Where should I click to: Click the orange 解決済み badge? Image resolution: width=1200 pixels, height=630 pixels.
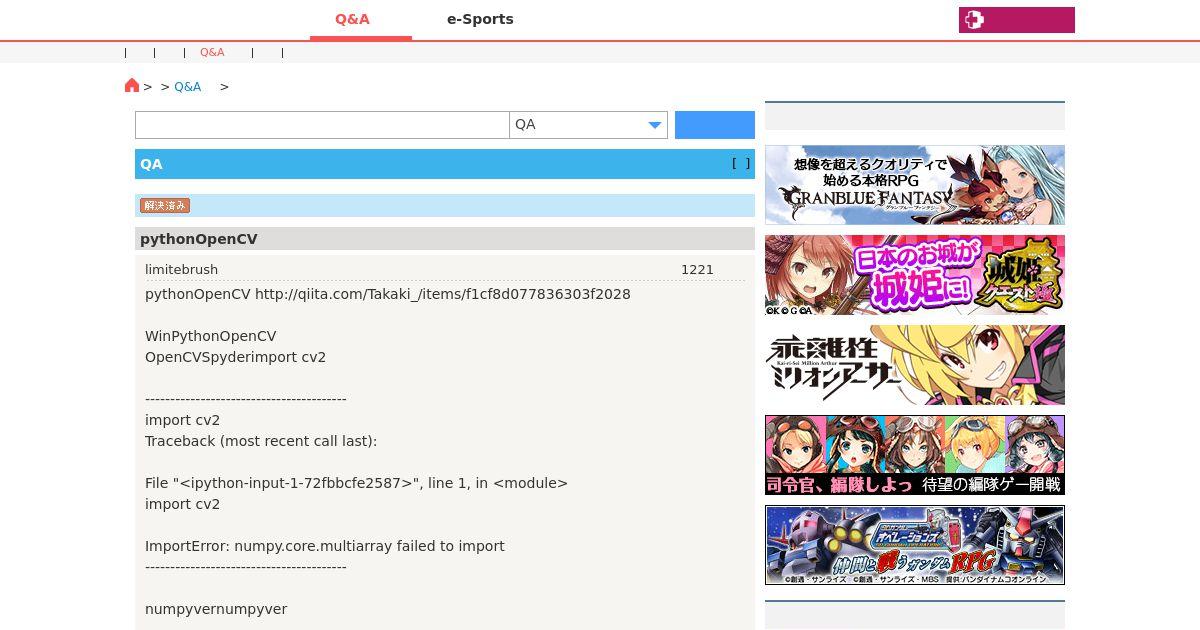pos(165,205)
